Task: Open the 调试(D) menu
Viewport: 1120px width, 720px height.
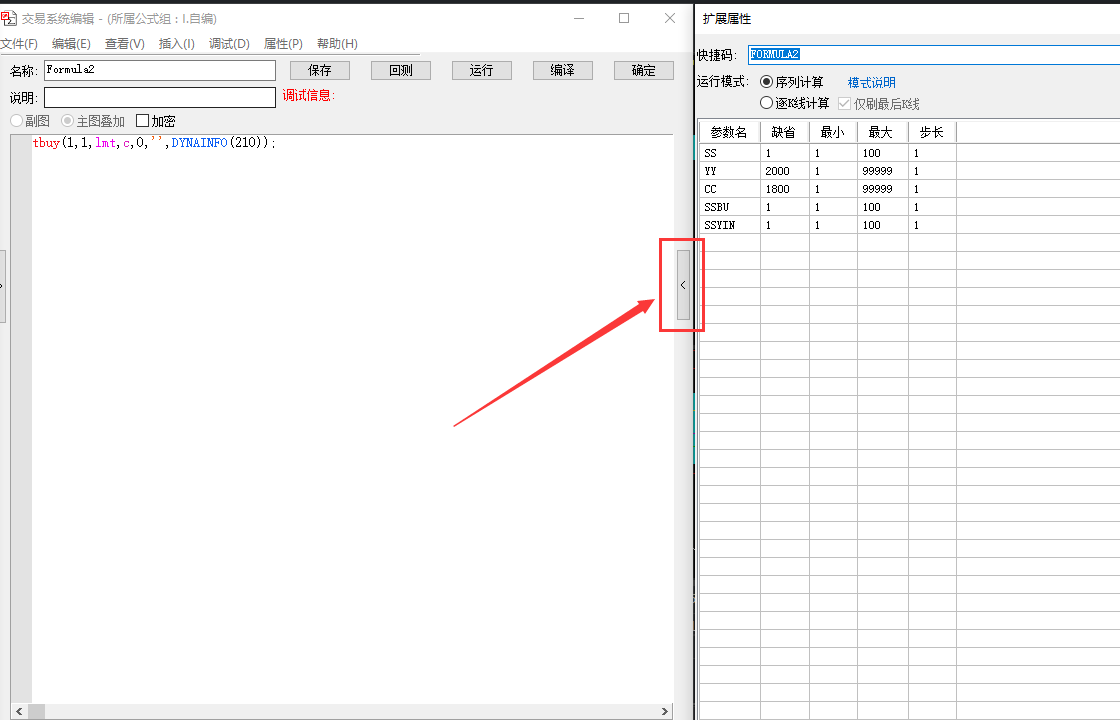Action: tap(229, 44)
